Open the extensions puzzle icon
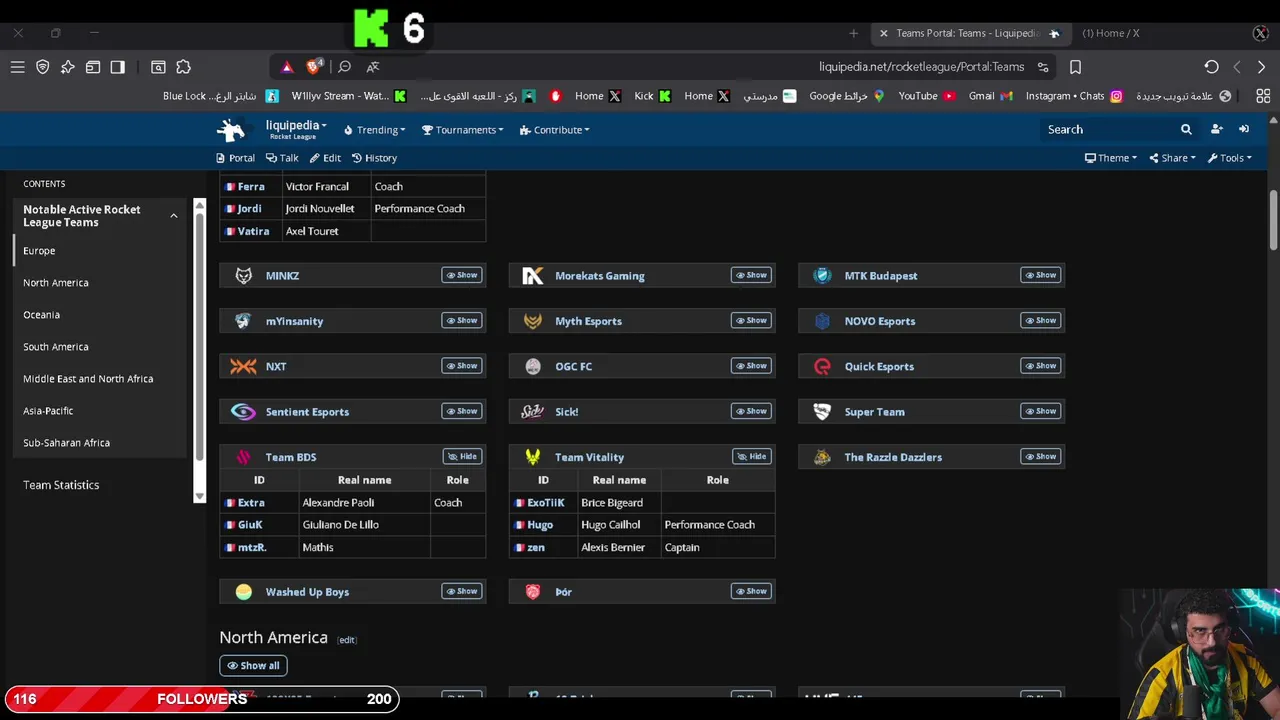This screenshot has width=1280, height=720. pos(183,67)
